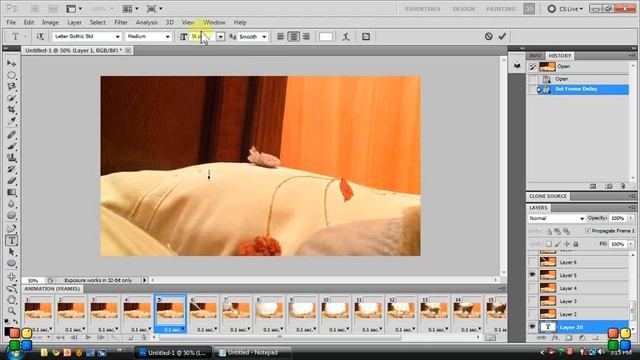
Task: Select the Path Selection tool
Action: (11, 252)
